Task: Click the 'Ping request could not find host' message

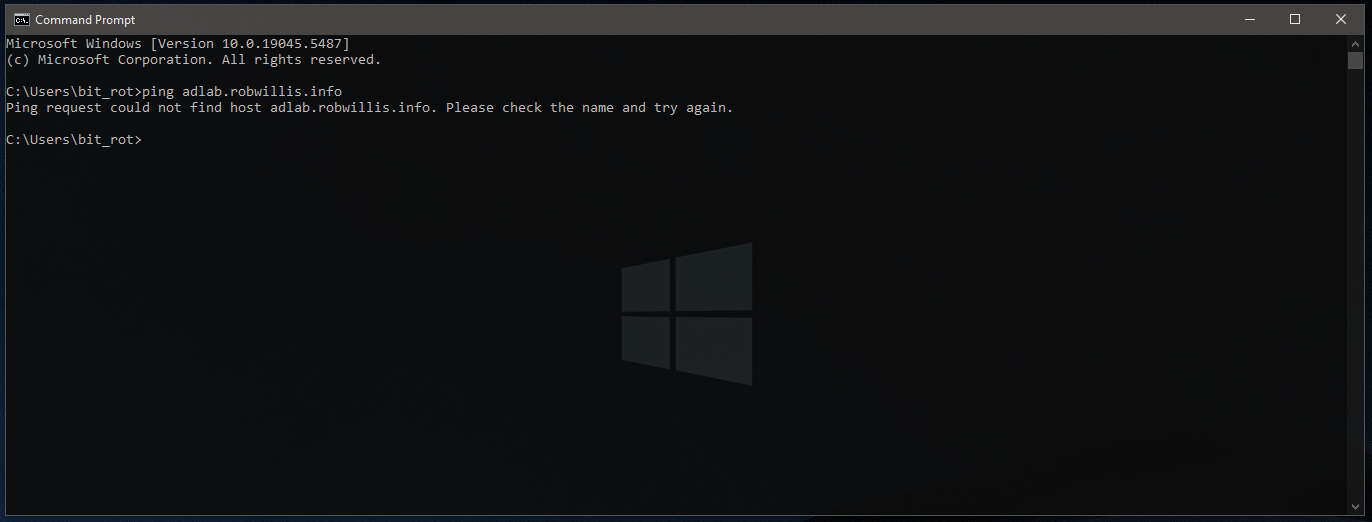Action: tap(370, 108)
